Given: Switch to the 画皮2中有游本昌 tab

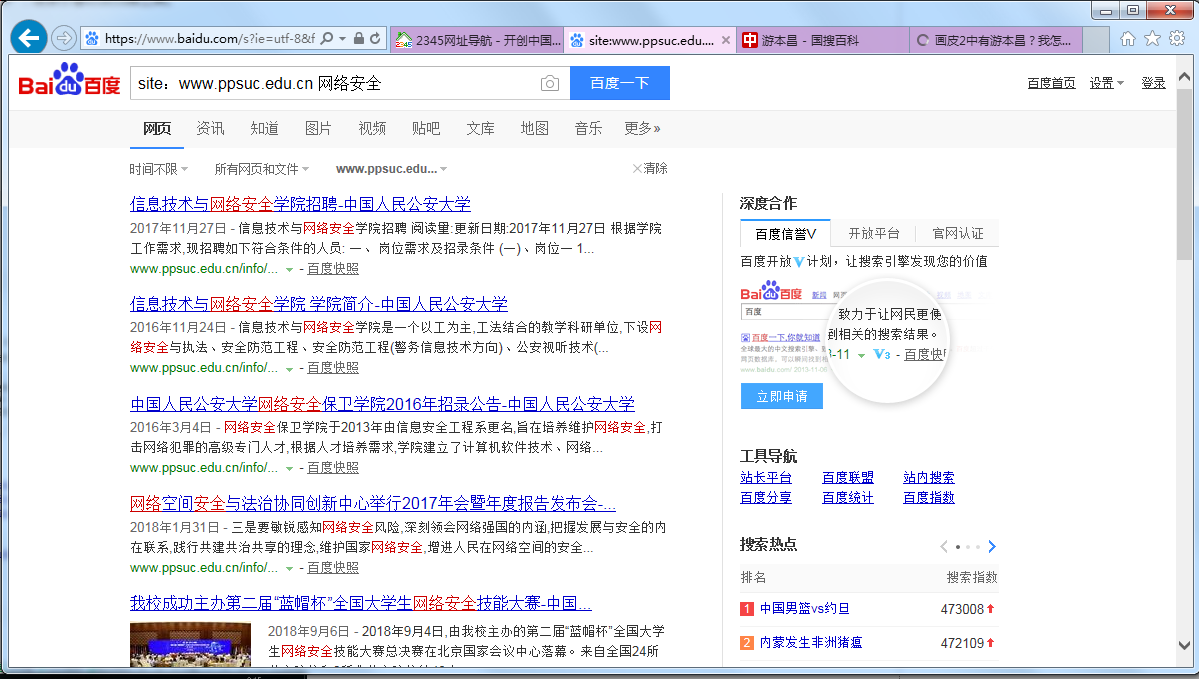Looking at the screenshot, I should [x=996, y=40].
